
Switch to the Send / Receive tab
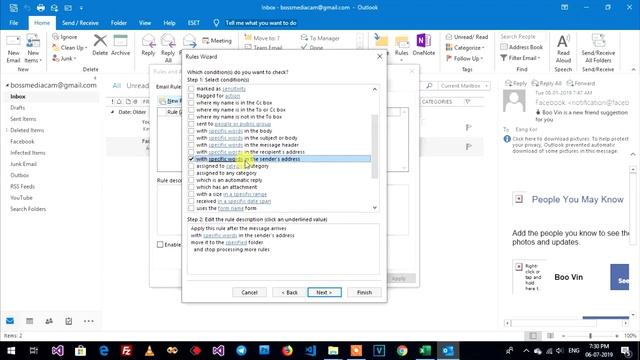coord(80,23)
